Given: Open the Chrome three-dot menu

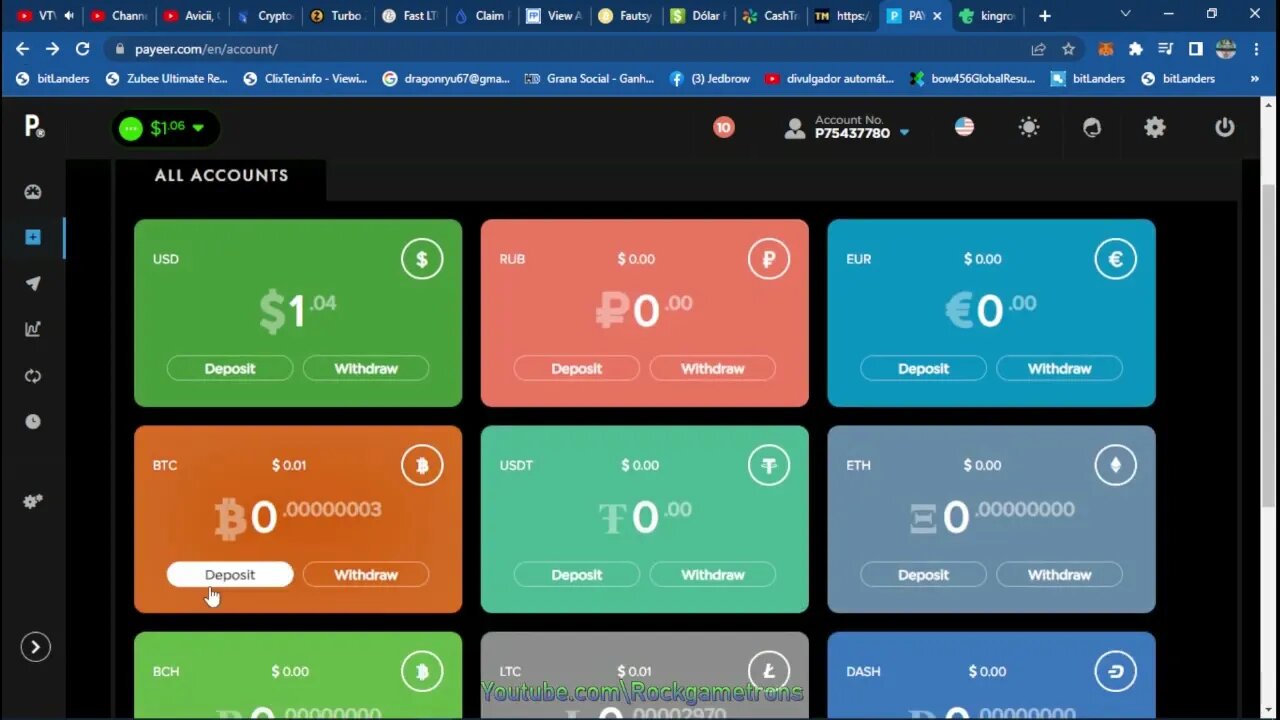Looking at the screenshot, I should pyautogui.click(x=1256, y=48).
